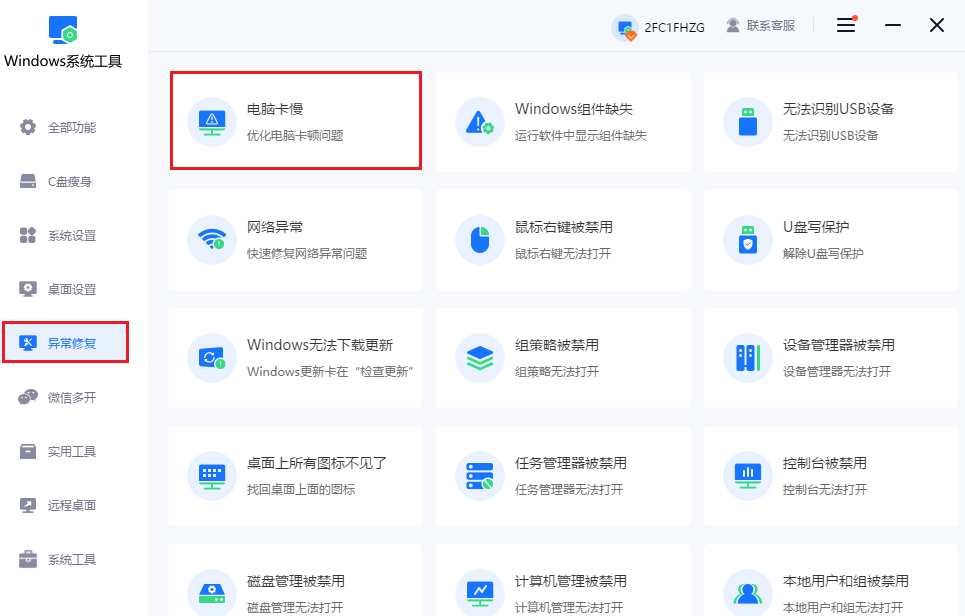
Task: Click 解除U盘写保护 description text
Action: pyautogui.click(x=823, y=254)
